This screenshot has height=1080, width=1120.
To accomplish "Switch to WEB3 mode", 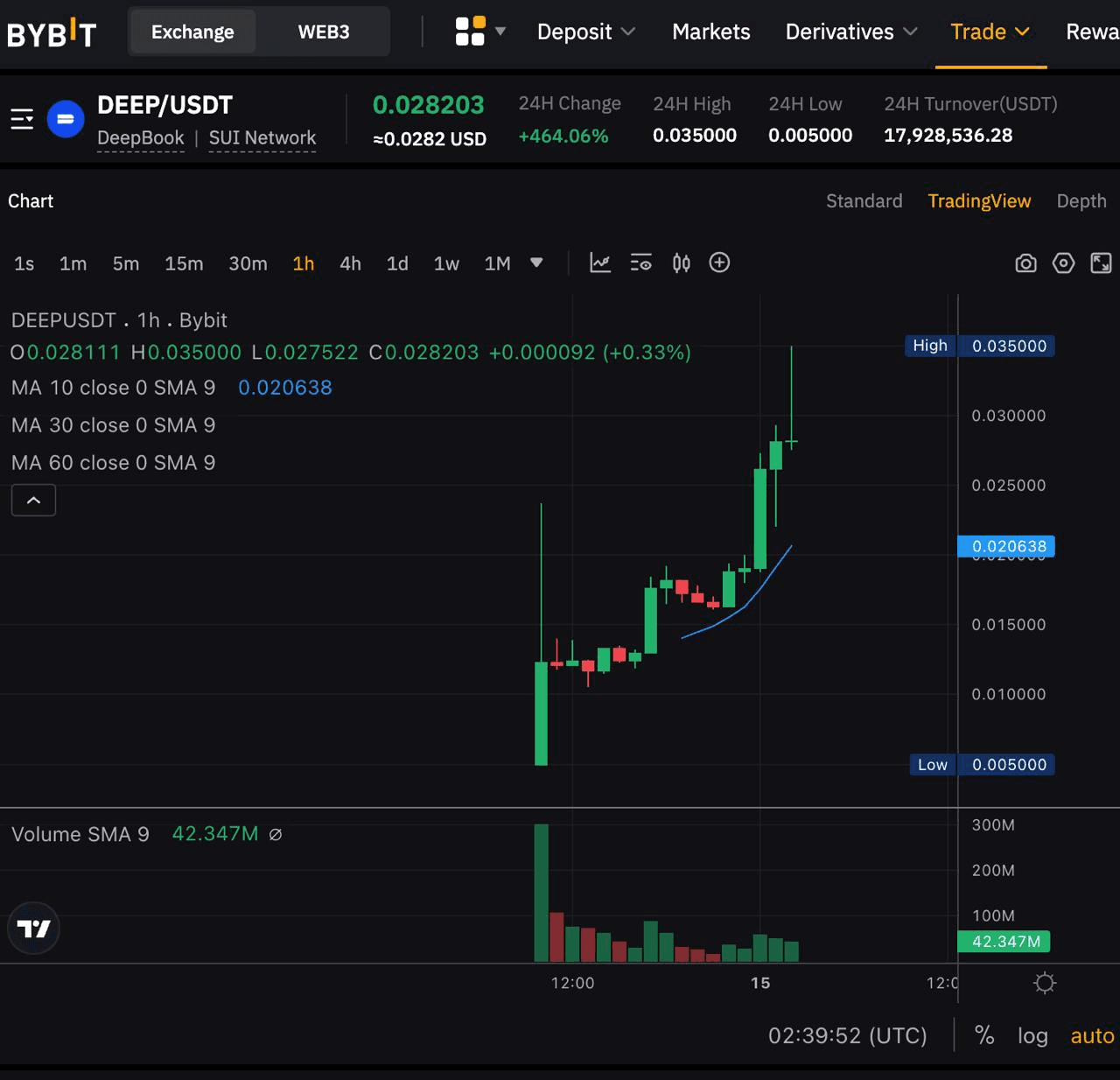I will click(x=324, y=32).
